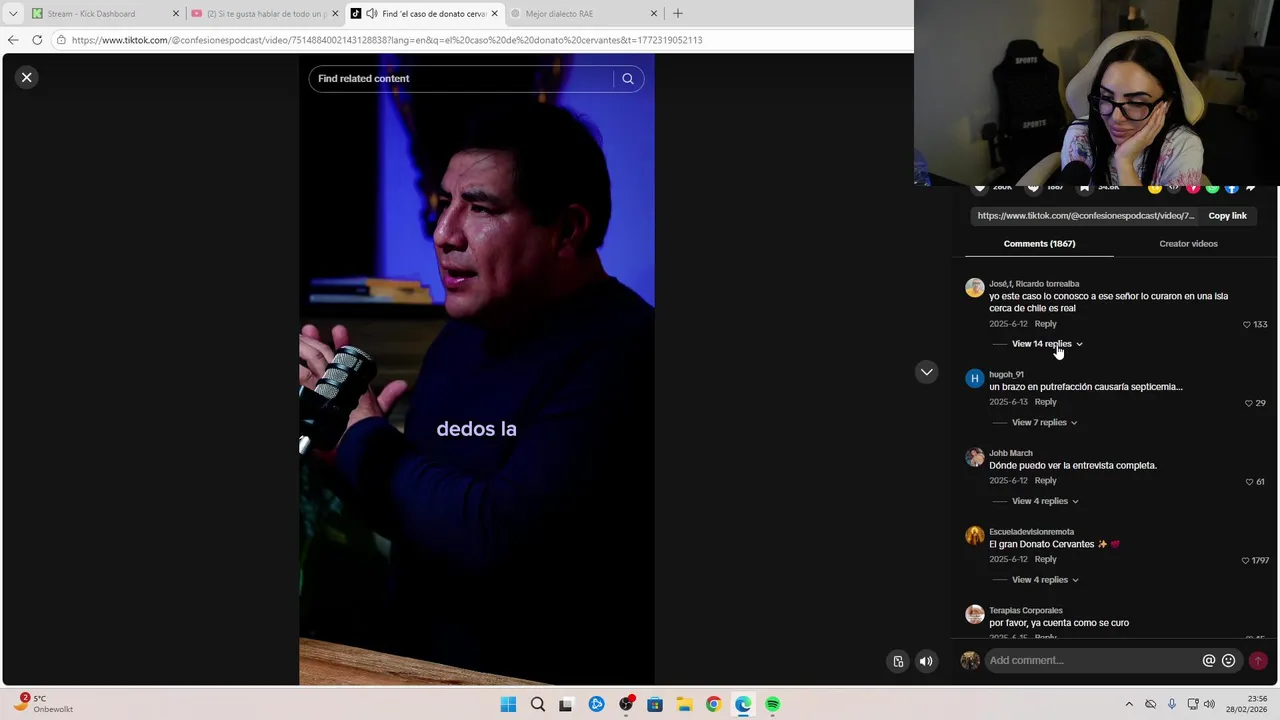Switch to Creator videos tab
Screen dimensions: 1280x720
(x=1188, y=244)
